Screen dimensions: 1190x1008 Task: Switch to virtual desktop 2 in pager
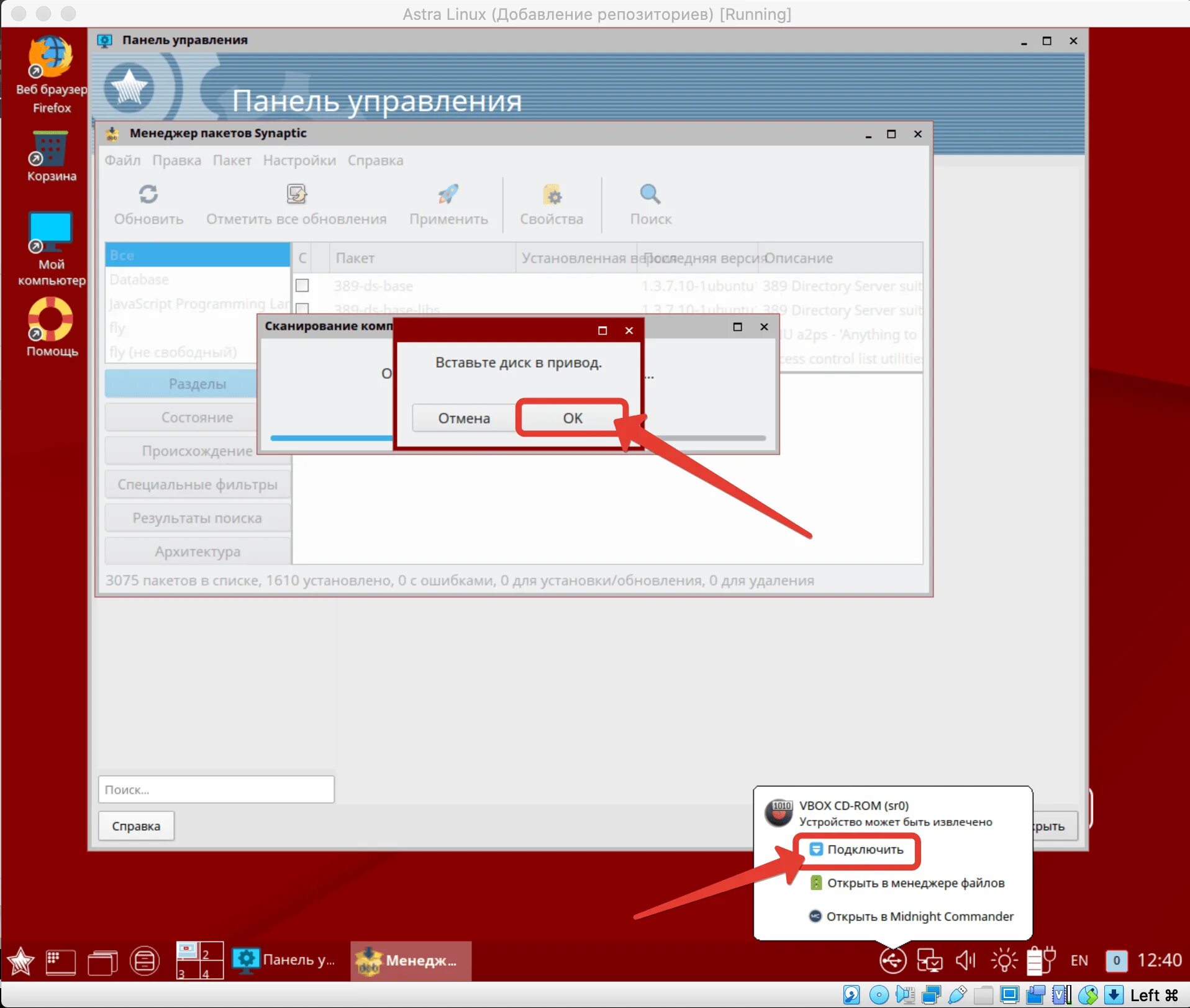tap(211, 951)
